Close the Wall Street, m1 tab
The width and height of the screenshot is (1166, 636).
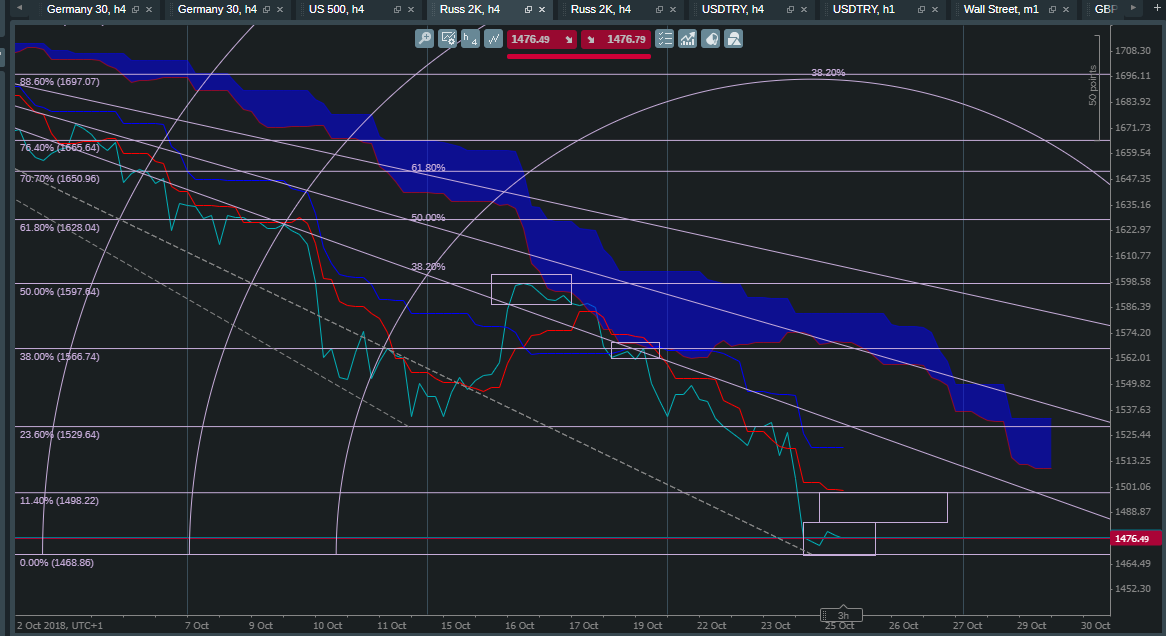tap(1066, 10)
